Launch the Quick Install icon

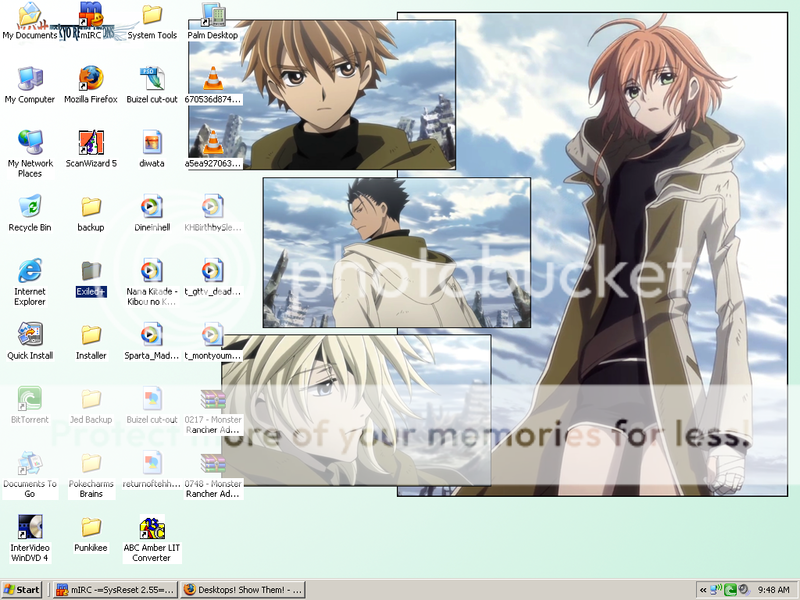click(x=30, y=341)
